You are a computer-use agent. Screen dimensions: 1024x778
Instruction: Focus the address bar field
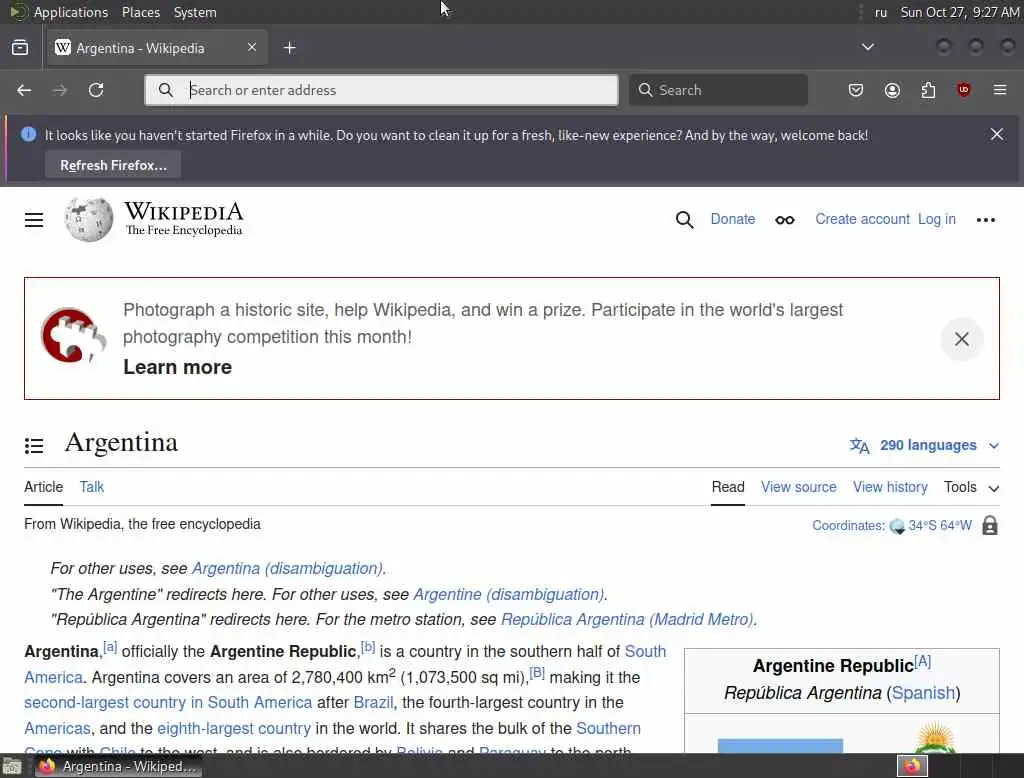click(x=381, y=90)
